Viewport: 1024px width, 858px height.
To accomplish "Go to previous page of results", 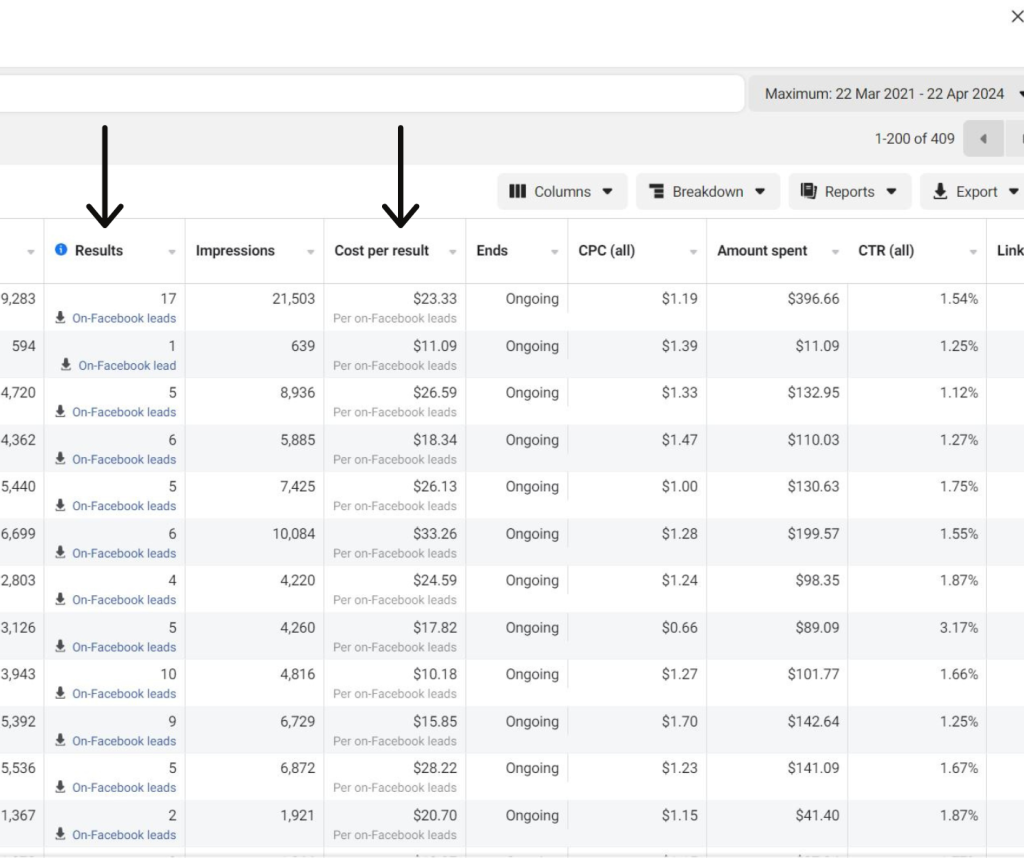I will 983,139.
